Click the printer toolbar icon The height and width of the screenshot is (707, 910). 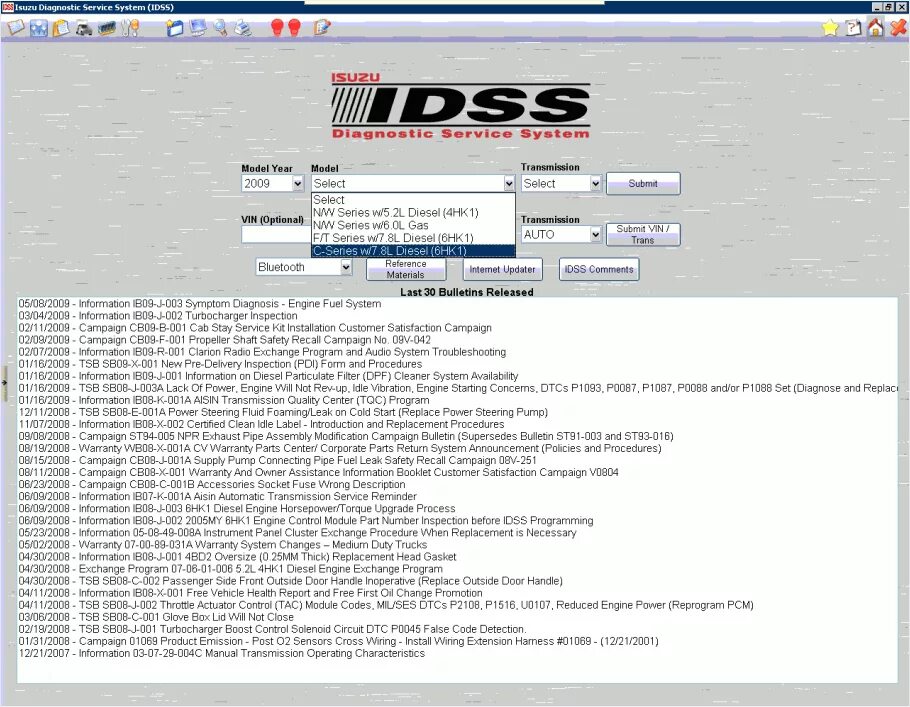pos(243,28)
